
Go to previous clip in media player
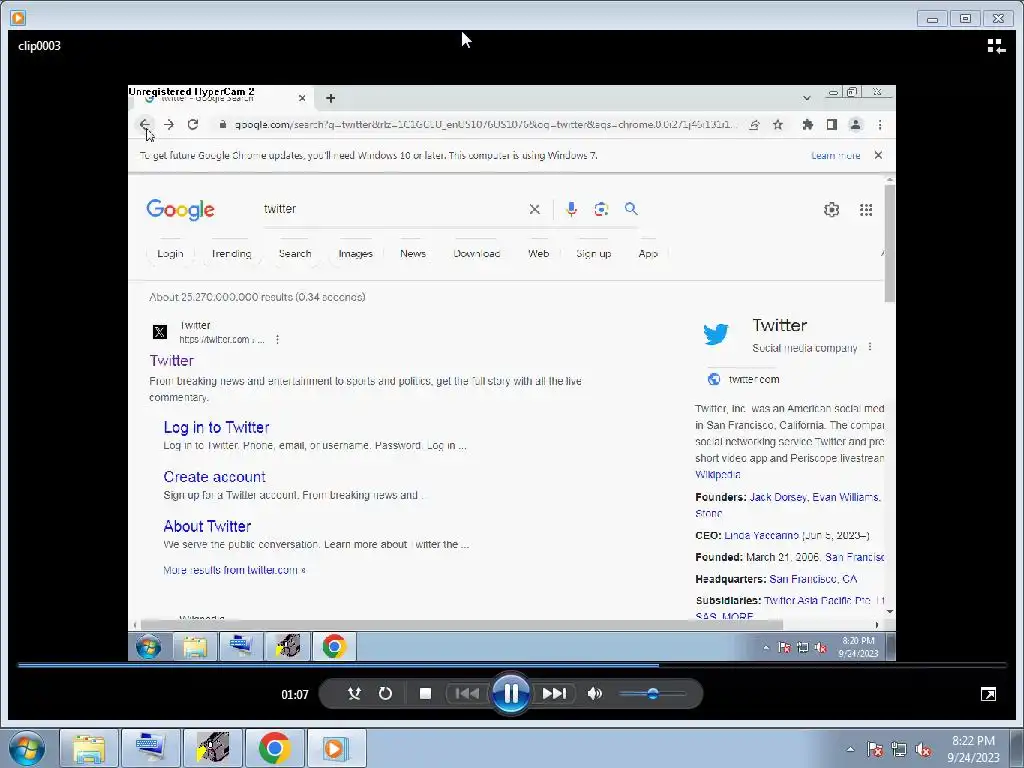pyautogui.click(x=467, y=694)
